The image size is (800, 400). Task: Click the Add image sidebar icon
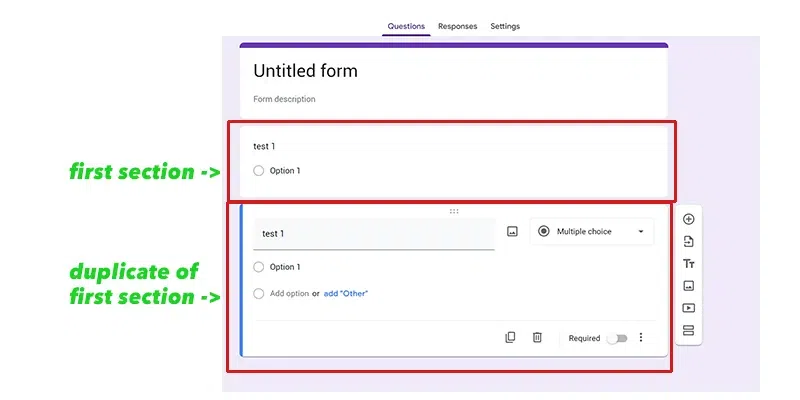[x=688, y=286]
